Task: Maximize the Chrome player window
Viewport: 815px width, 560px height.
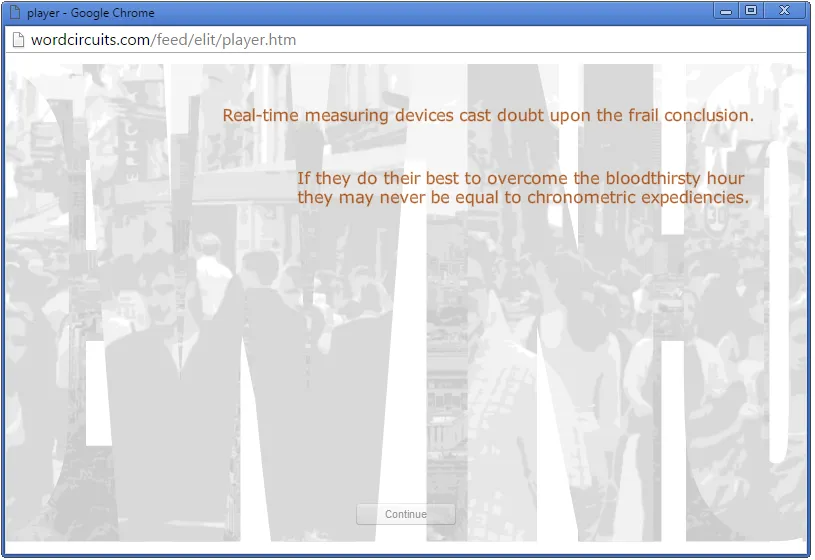Action: point(751,11)
